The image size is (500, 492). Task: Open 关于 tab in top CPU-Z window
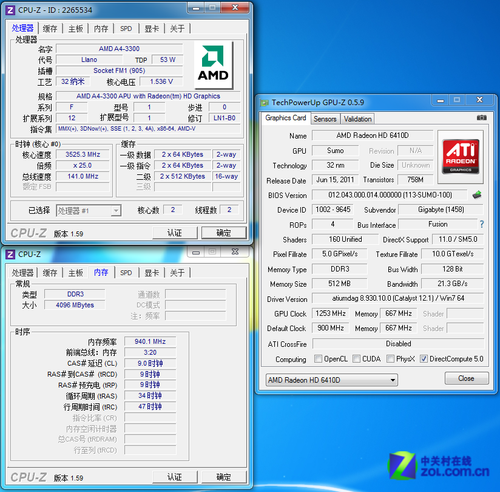177,29
